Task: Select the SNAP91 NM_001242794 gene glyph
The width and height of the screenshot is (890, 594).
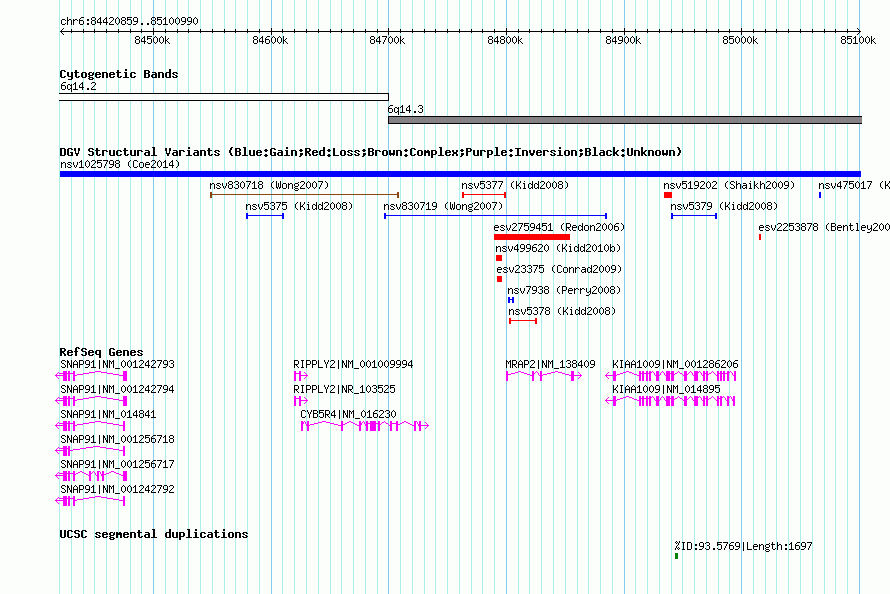Action: point(91,401)
